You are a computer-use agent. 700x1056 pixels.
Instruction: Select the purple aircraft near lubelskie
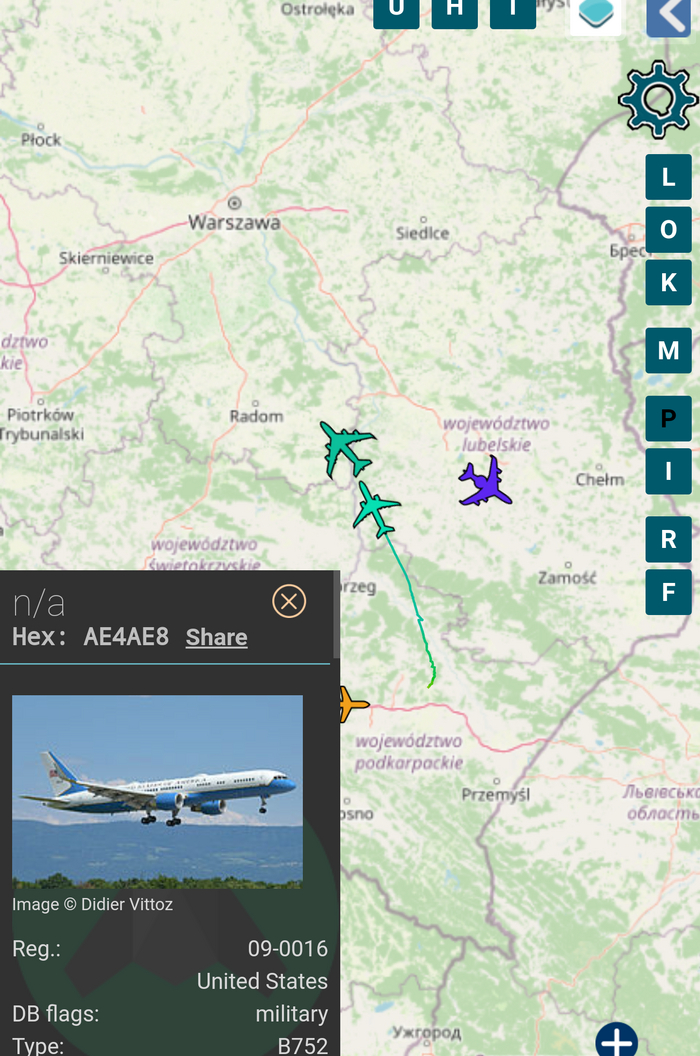click(485, 482)
